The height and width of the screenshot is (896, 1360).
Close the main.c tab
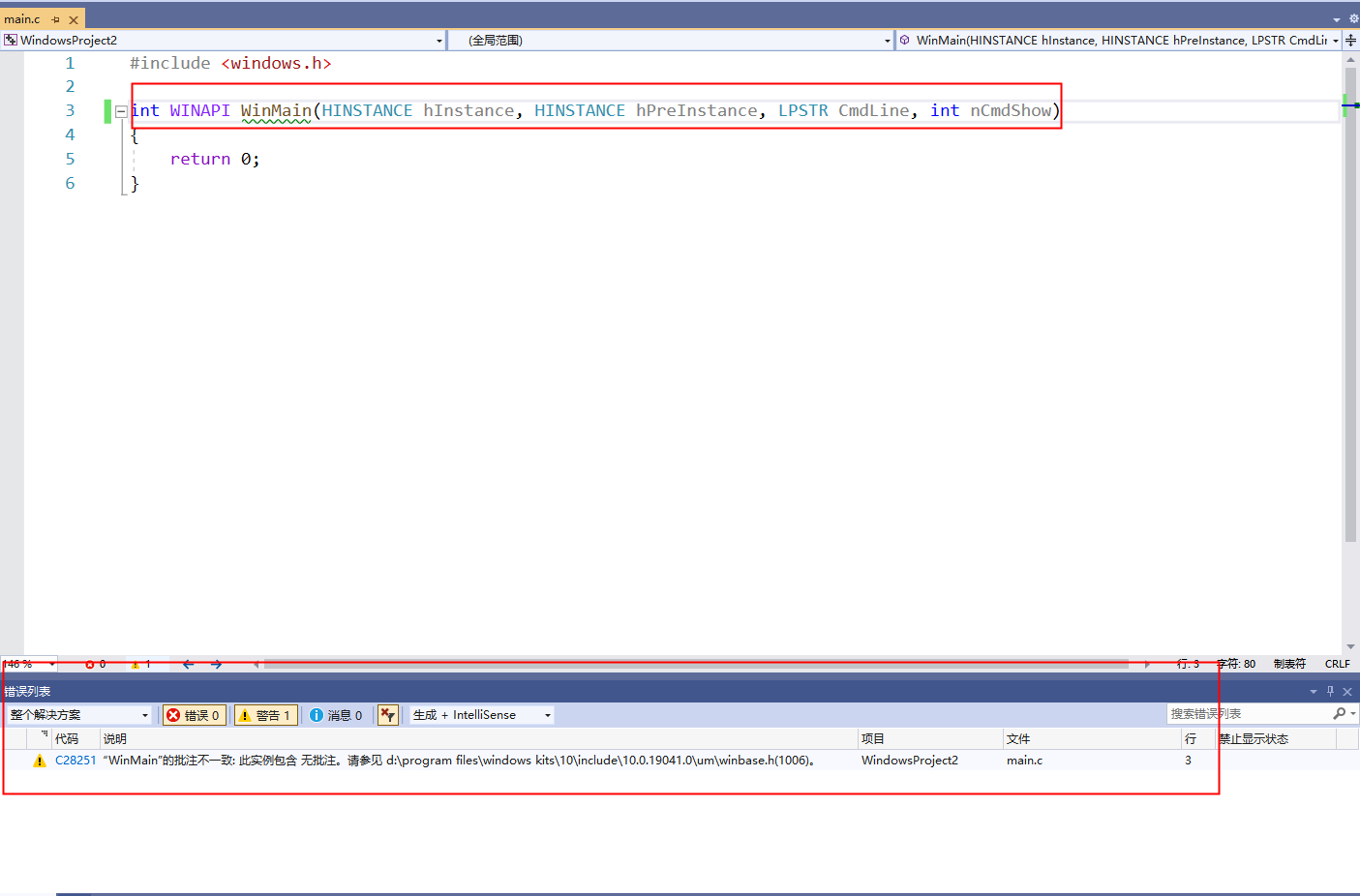pyautogui.click(x=74, y=19)
